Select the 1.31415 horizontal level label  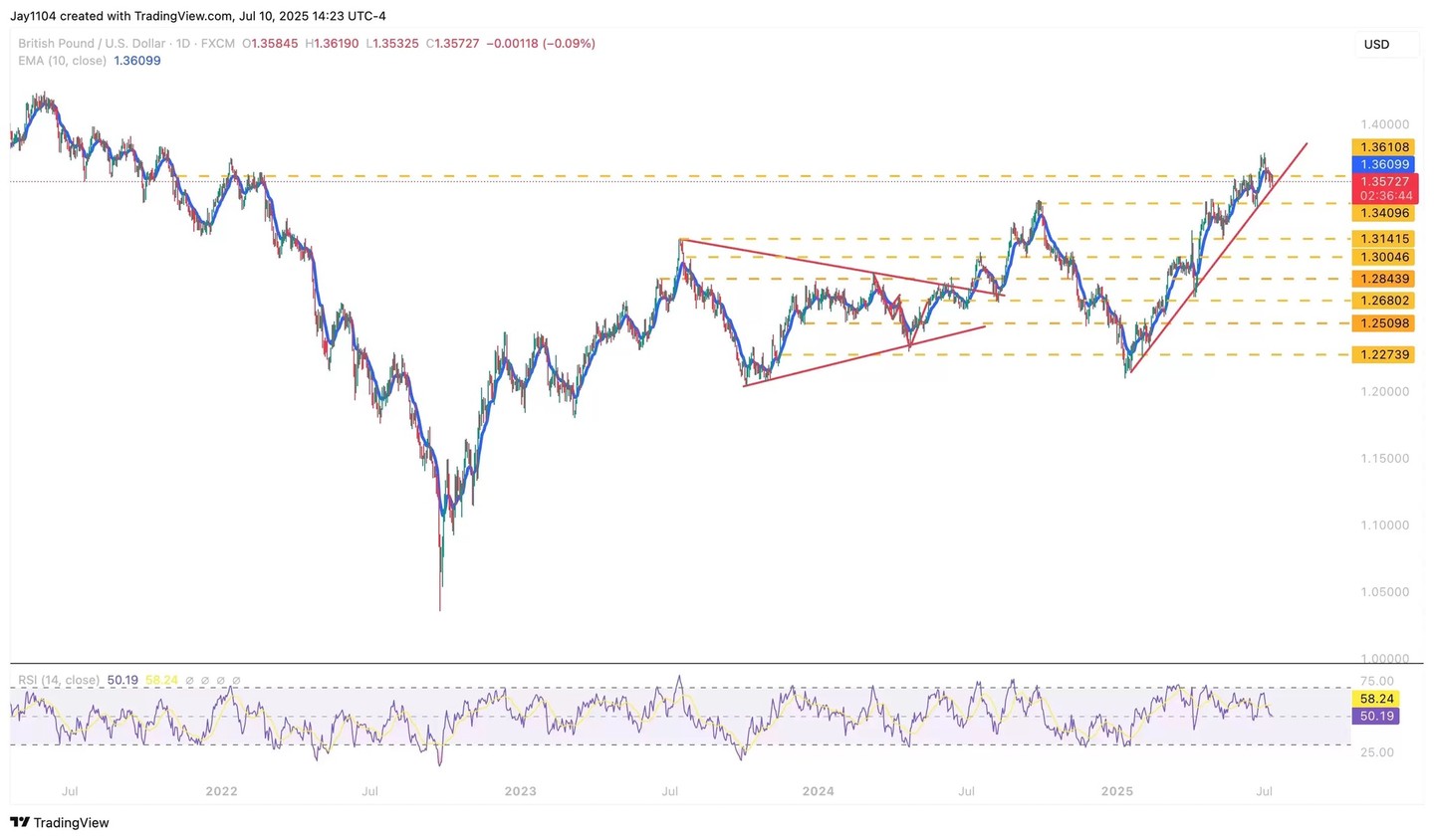point(1384,239)
